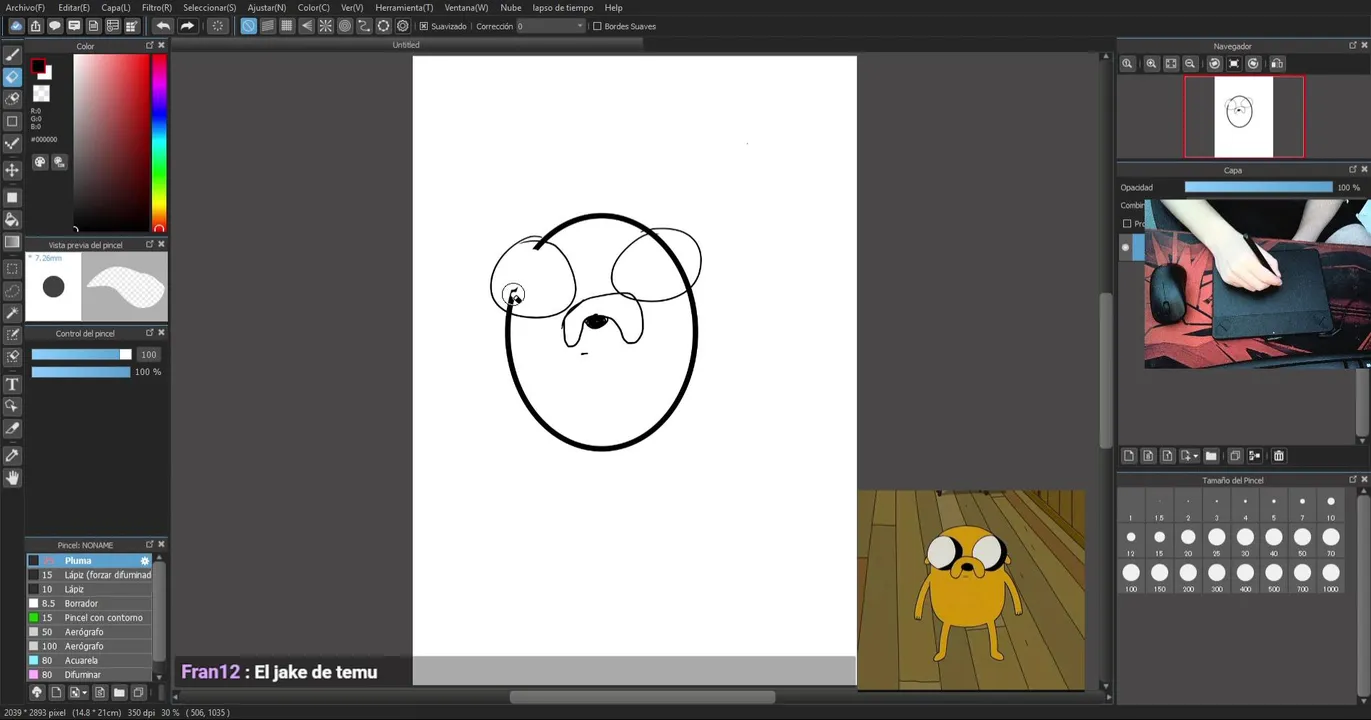This screenshot has width=1371, height=720.
Task: Click the snap settings gear icon
Action: [x=403, y=26]
